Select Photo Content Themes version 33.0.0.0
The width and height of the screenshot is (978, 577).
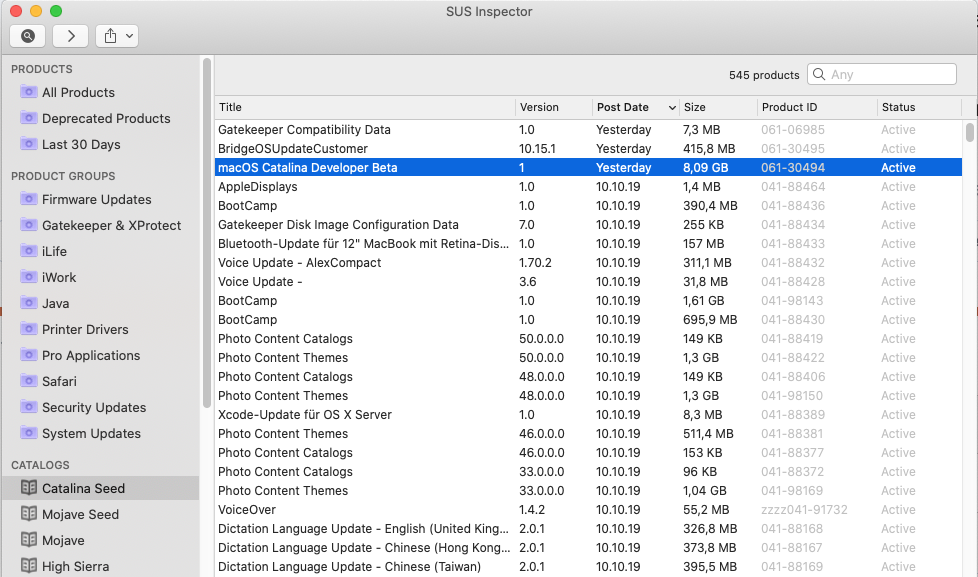click(588, 490)
